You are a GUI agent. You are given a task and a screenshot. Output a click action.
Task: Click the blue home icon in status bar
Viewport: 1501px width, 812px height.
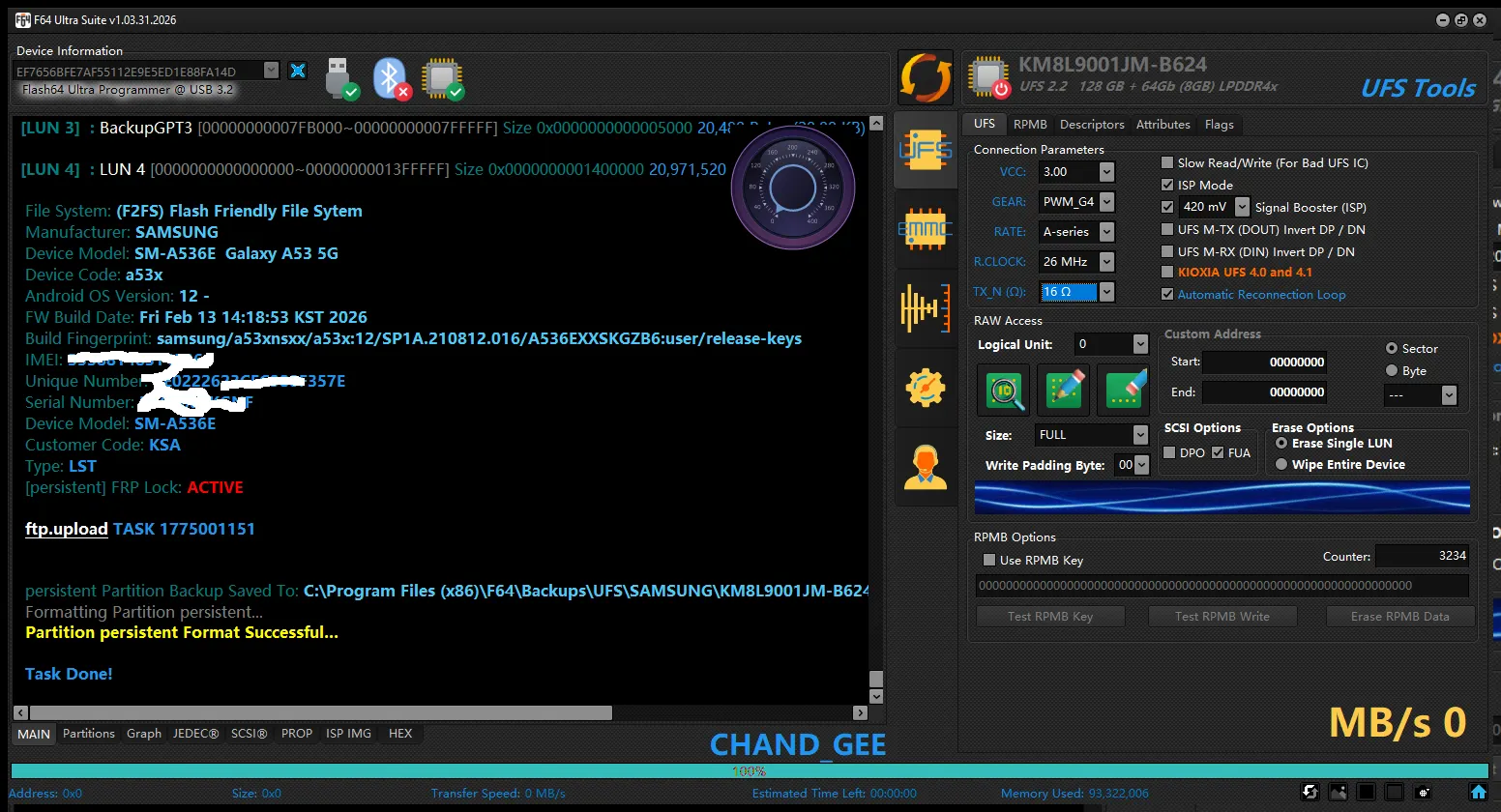tap(1478, 792)
